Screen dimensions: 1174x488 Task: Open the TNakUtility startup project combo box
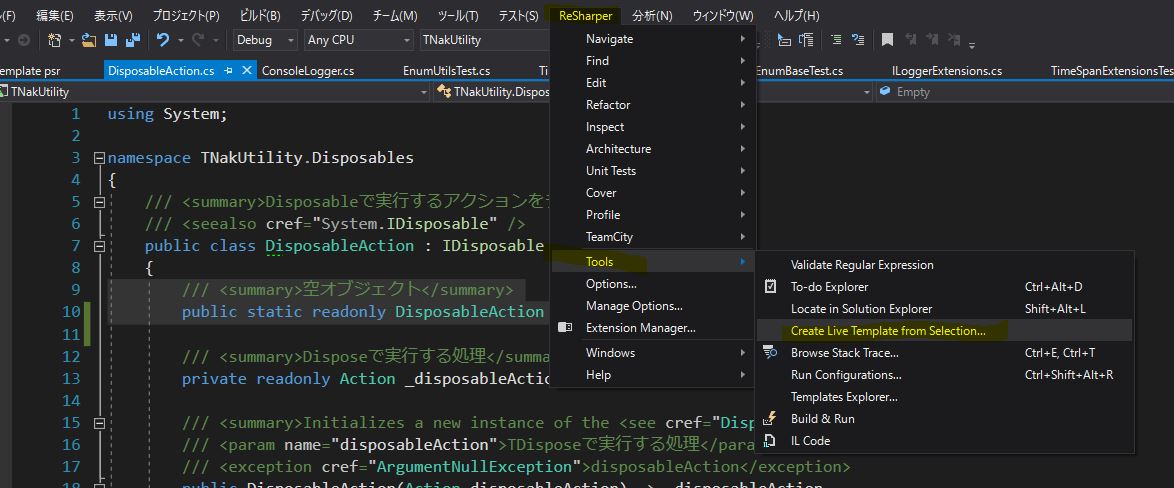click(x=483, y=40)
